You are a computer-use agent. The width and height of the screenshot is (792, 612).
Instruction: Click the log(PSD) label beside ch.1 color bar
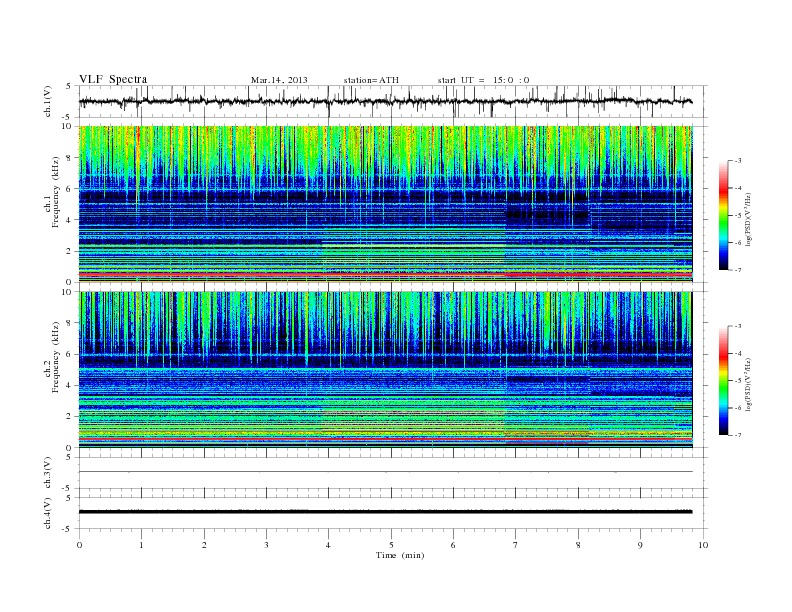pyautogui.click(x=748, y=219)
